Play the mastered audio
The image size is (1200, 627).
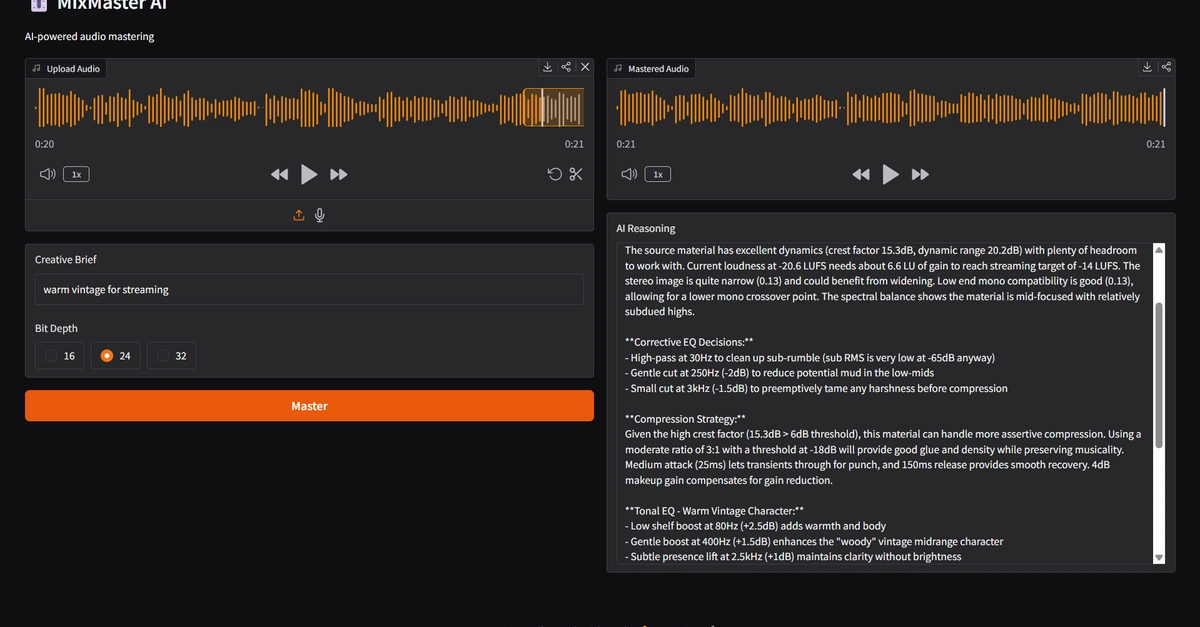point(891,174)
